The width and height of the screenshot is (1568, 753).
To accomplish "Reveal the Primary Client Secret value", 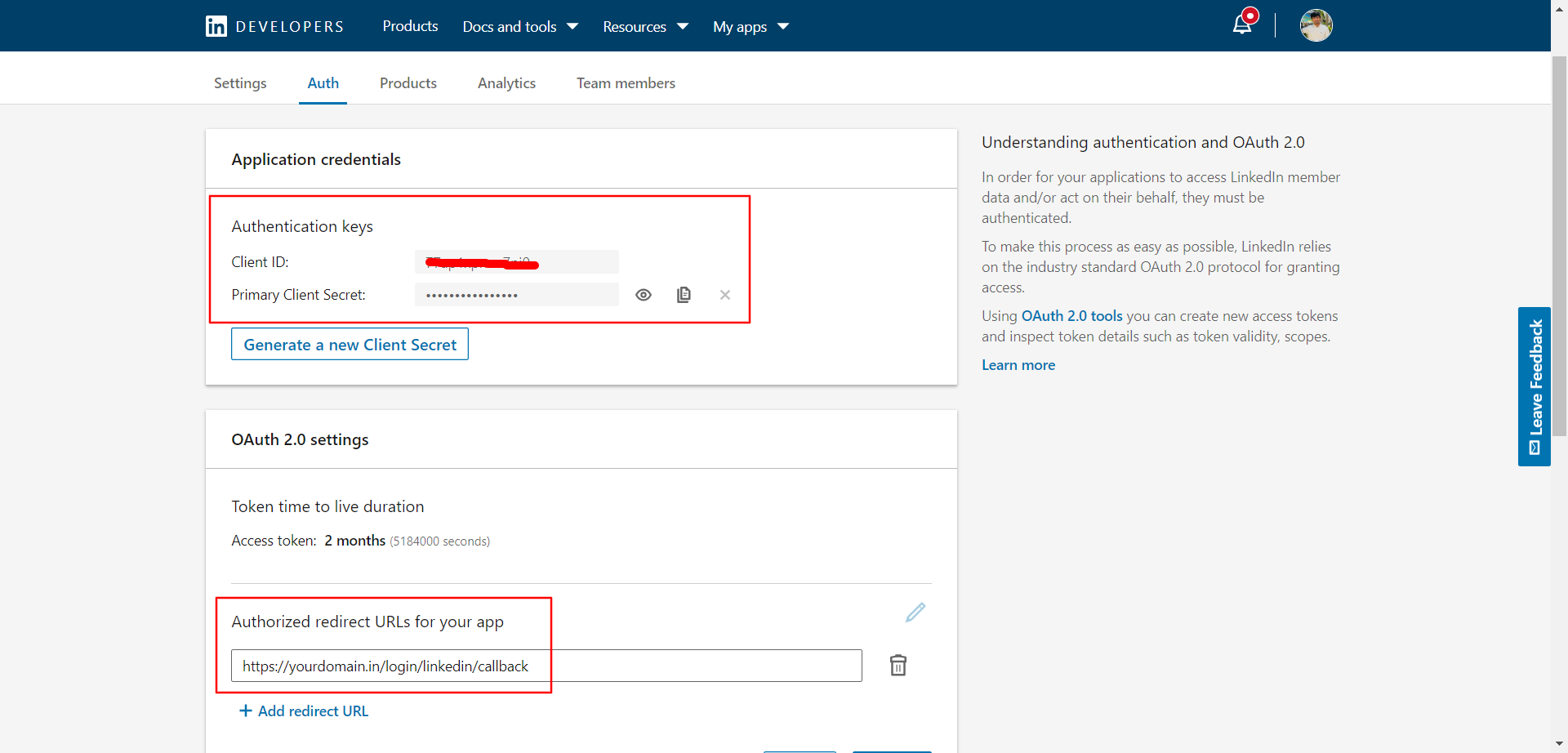I will [644, 295].
